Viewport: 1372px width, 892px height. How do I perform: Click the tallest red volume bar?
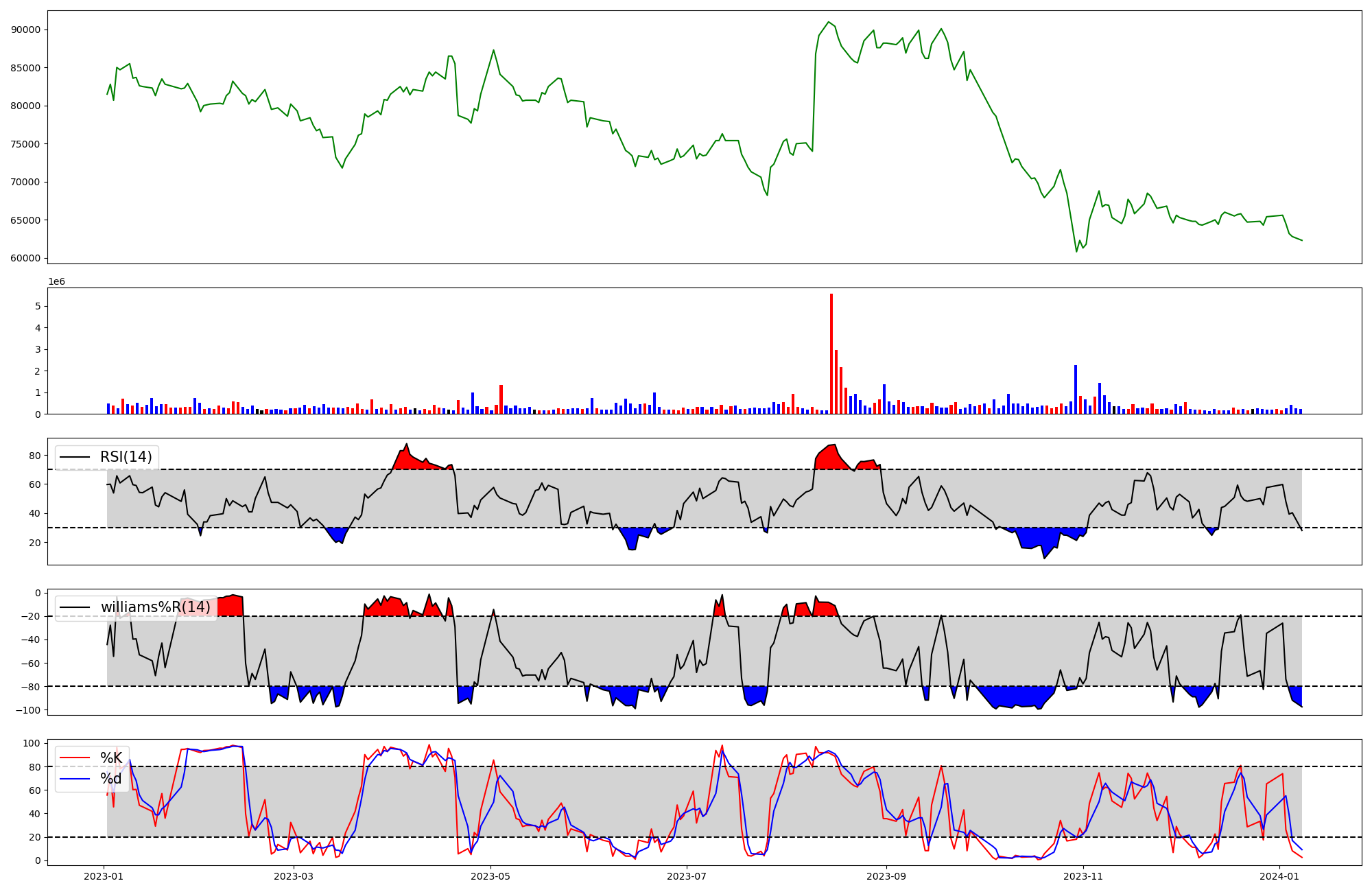(831, 353)
